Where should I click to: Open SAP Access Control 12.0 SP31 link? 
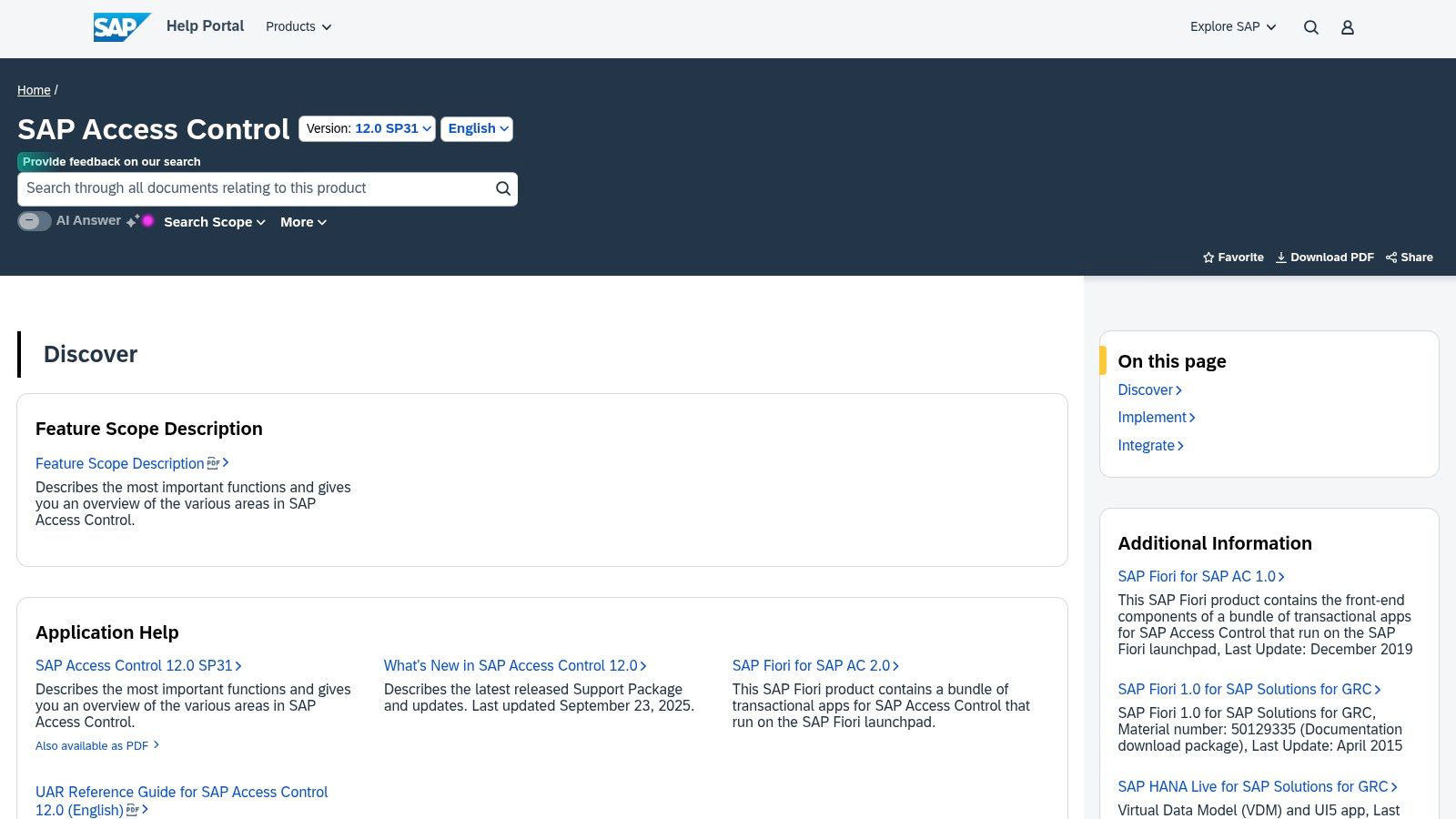tap(138, 666)
